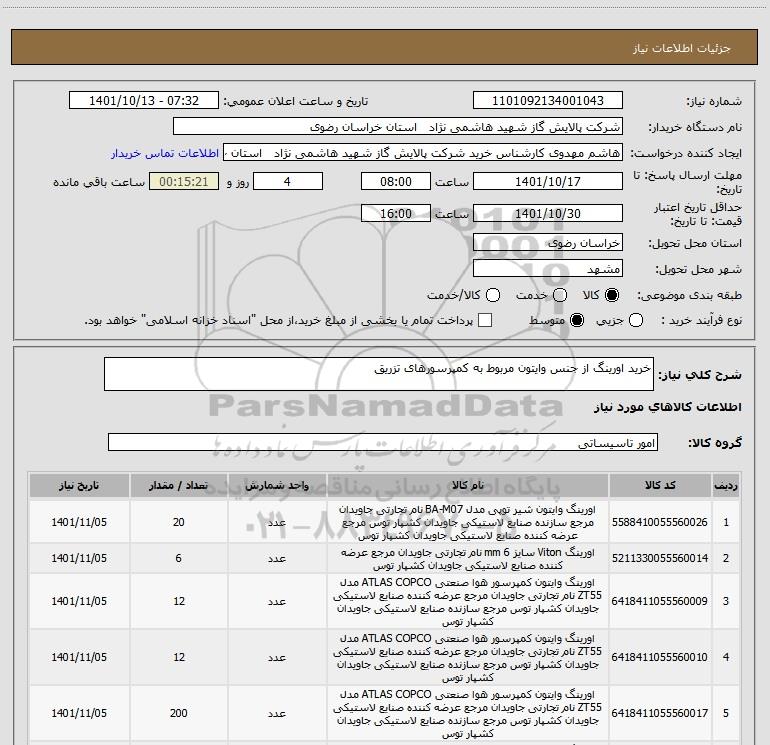Click the buyer organization name field
Screen dimensions: 770x745
coord(397,128)
